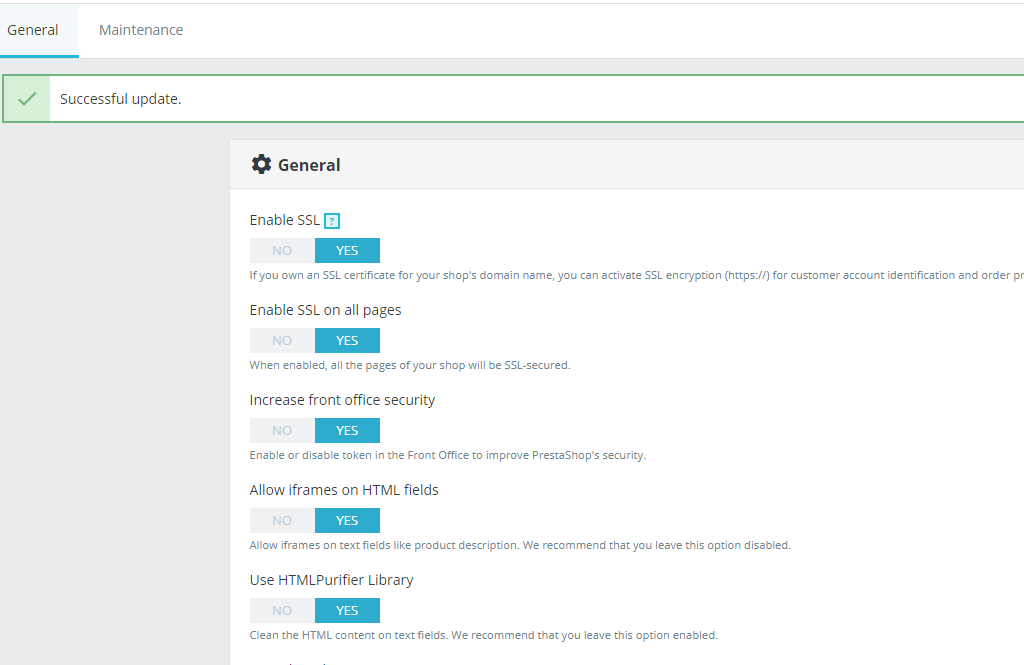
Task: Click the Allow iframes on HTML fields label
Action: coord(344,490)
